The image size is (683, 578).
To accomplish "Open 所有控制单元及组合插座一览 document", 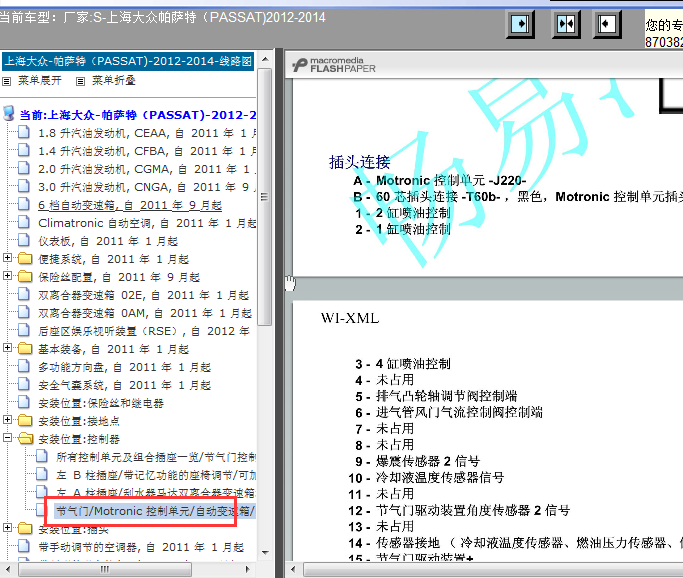I will tap(156, 457).
